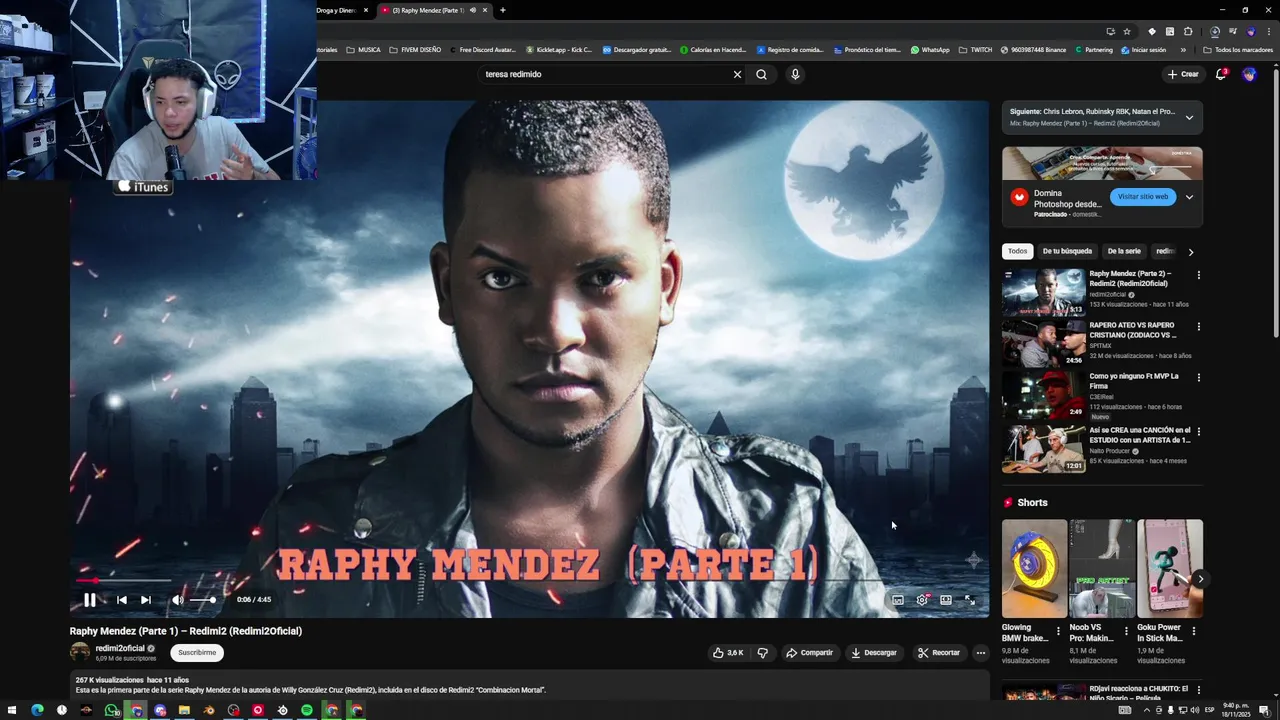Open a new browser tab
Viewport: 1280px width, 720px height.
tap(502, 10)
